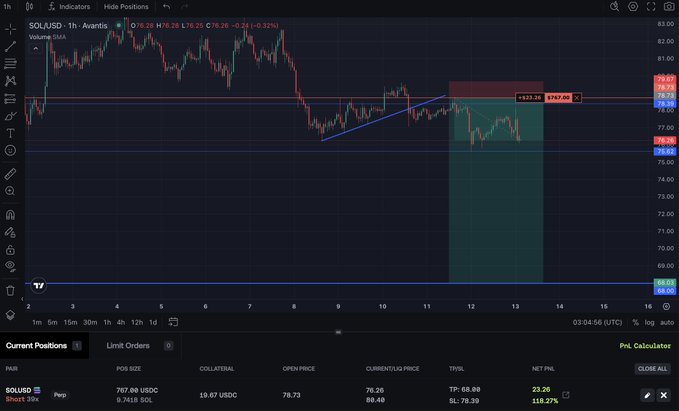Click Hide Positions button

126,6
